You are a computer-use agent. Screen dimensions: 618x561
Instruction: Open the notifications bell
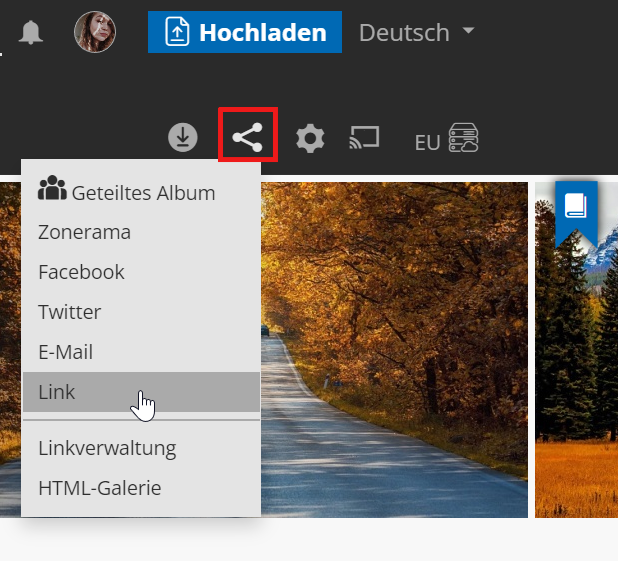[x=31, y=33]
